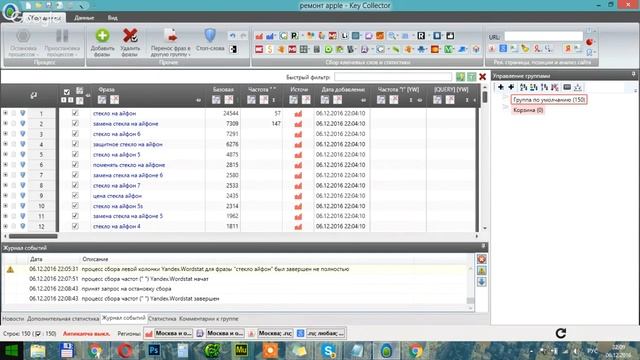This screenshot has width=640, height=360.
Task: Uncheck the checkbox for row 7
Action: tap(75, 175)
